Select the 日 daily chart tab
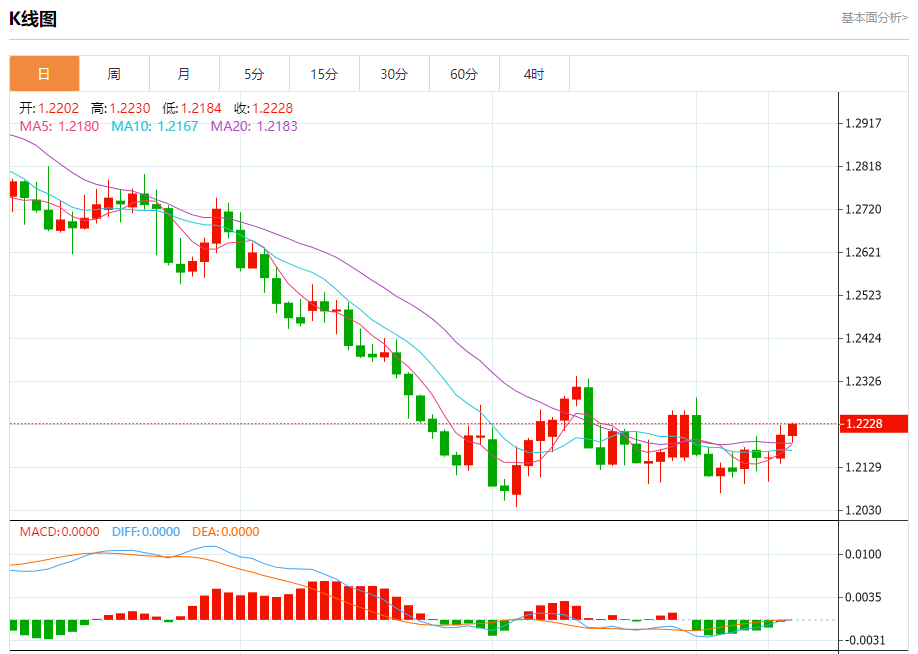This screenshot has width=918, height=654. tap(44, 74)
